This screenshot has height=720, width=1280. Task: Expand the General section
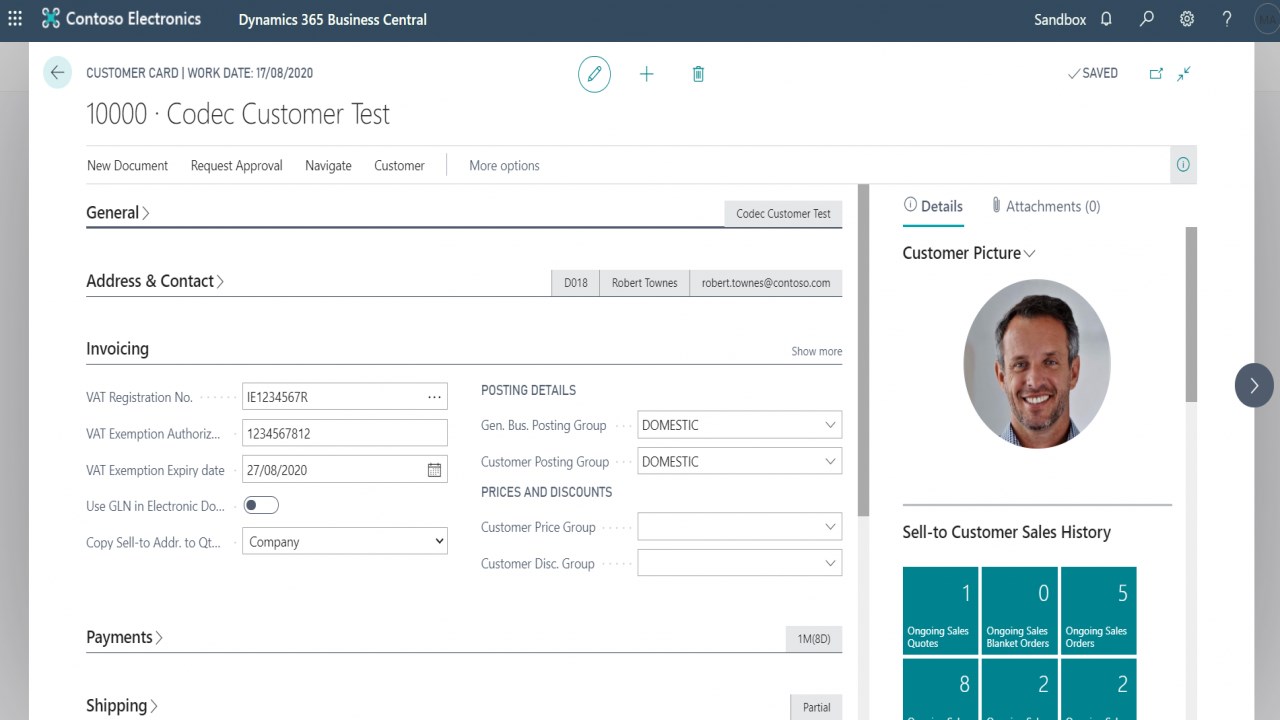point(118,213)
